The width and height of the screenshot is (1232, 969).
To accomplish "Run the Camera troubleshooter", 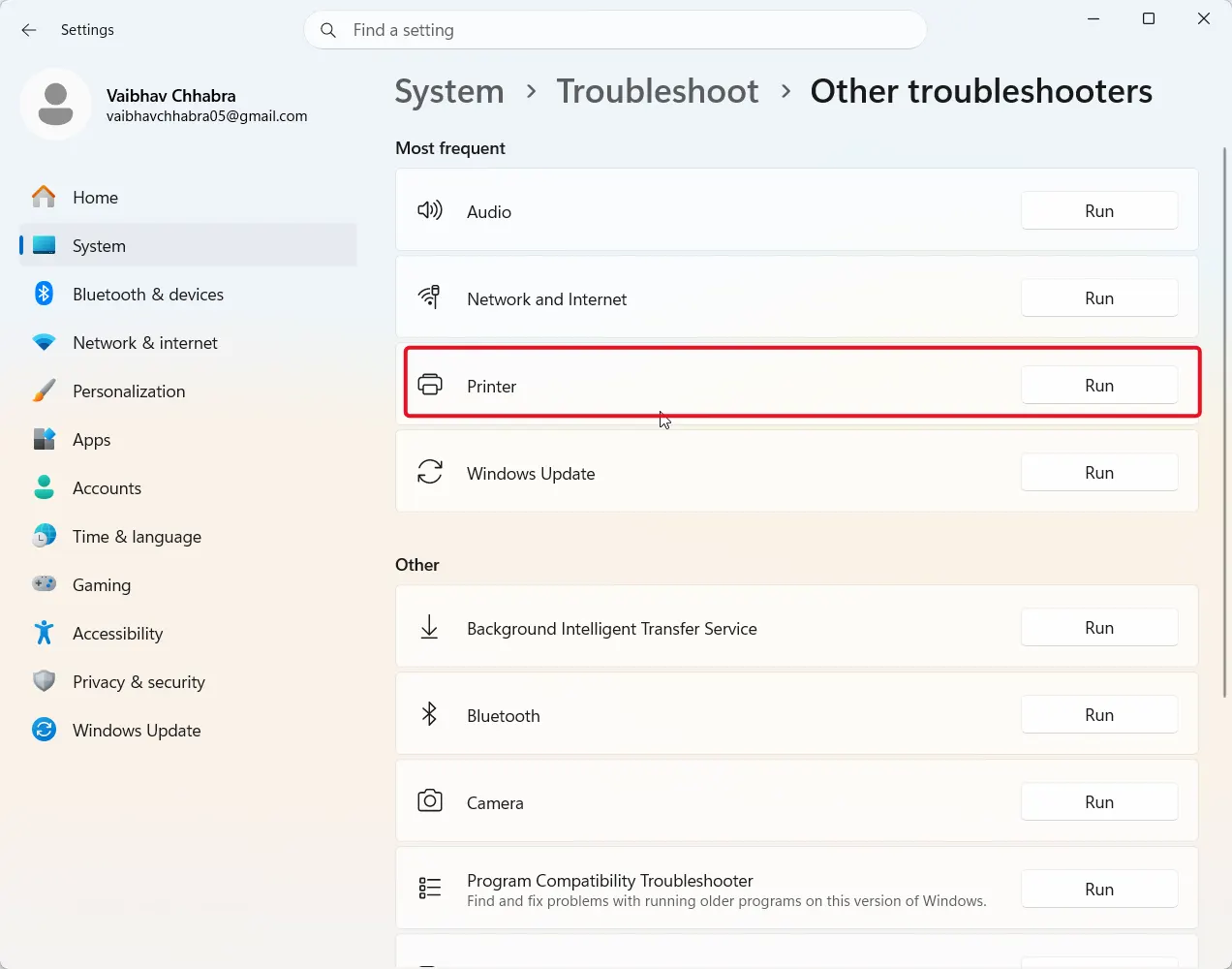I will tap(1099, 801).
